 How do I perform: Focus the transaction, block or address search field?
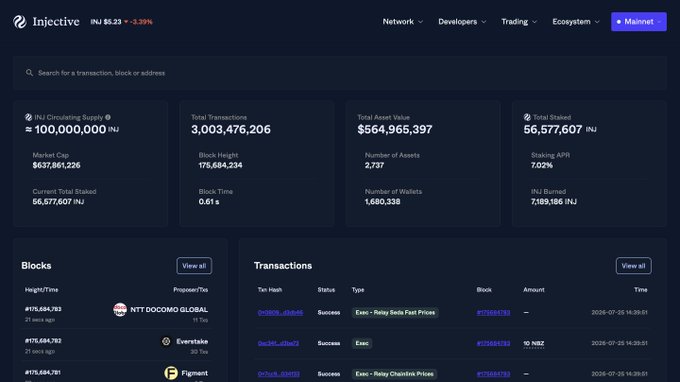[x=340, y=73]
